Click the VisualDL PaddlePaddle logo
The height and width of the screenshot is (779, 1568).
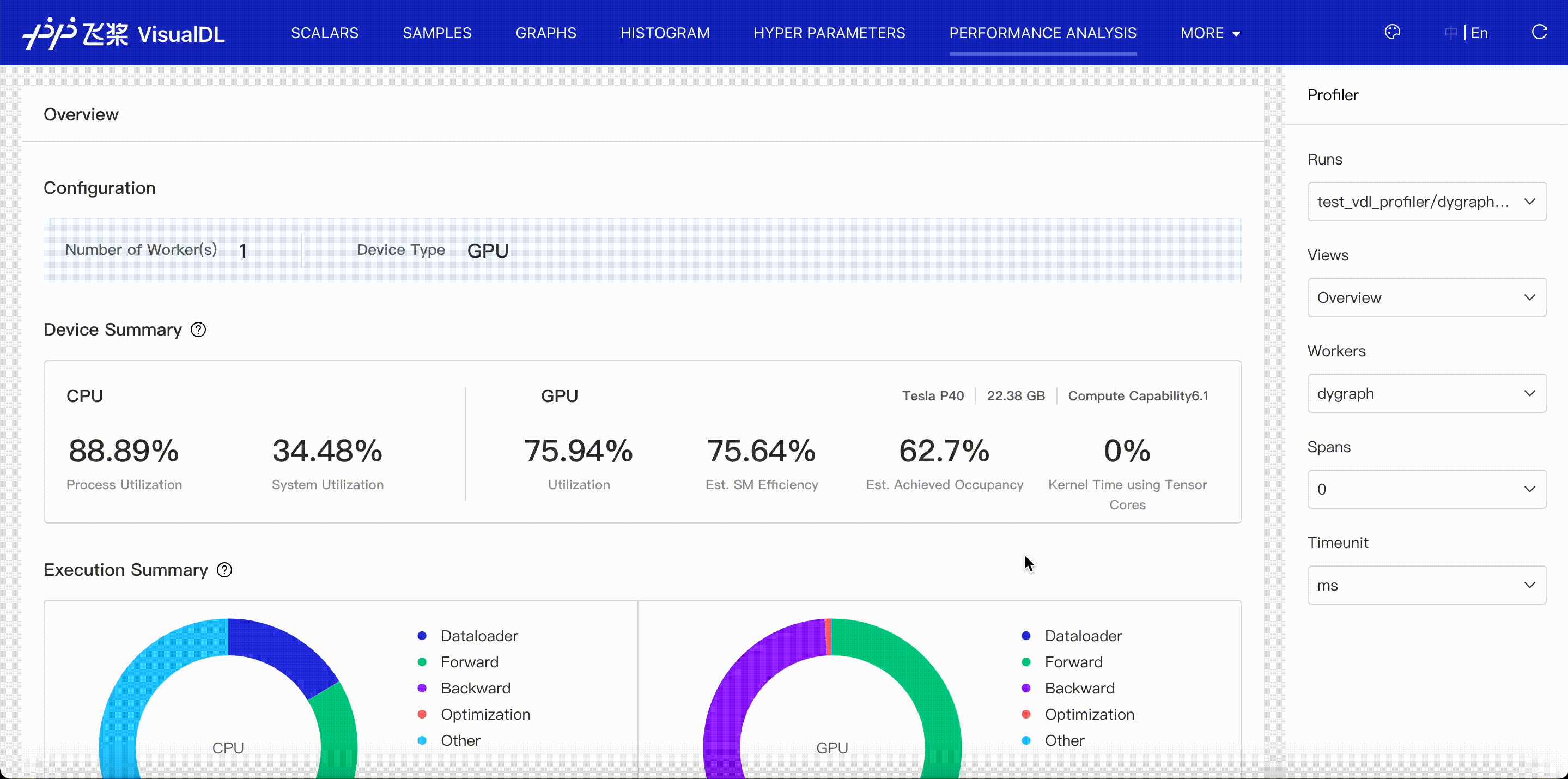click(x=124, y=33)
